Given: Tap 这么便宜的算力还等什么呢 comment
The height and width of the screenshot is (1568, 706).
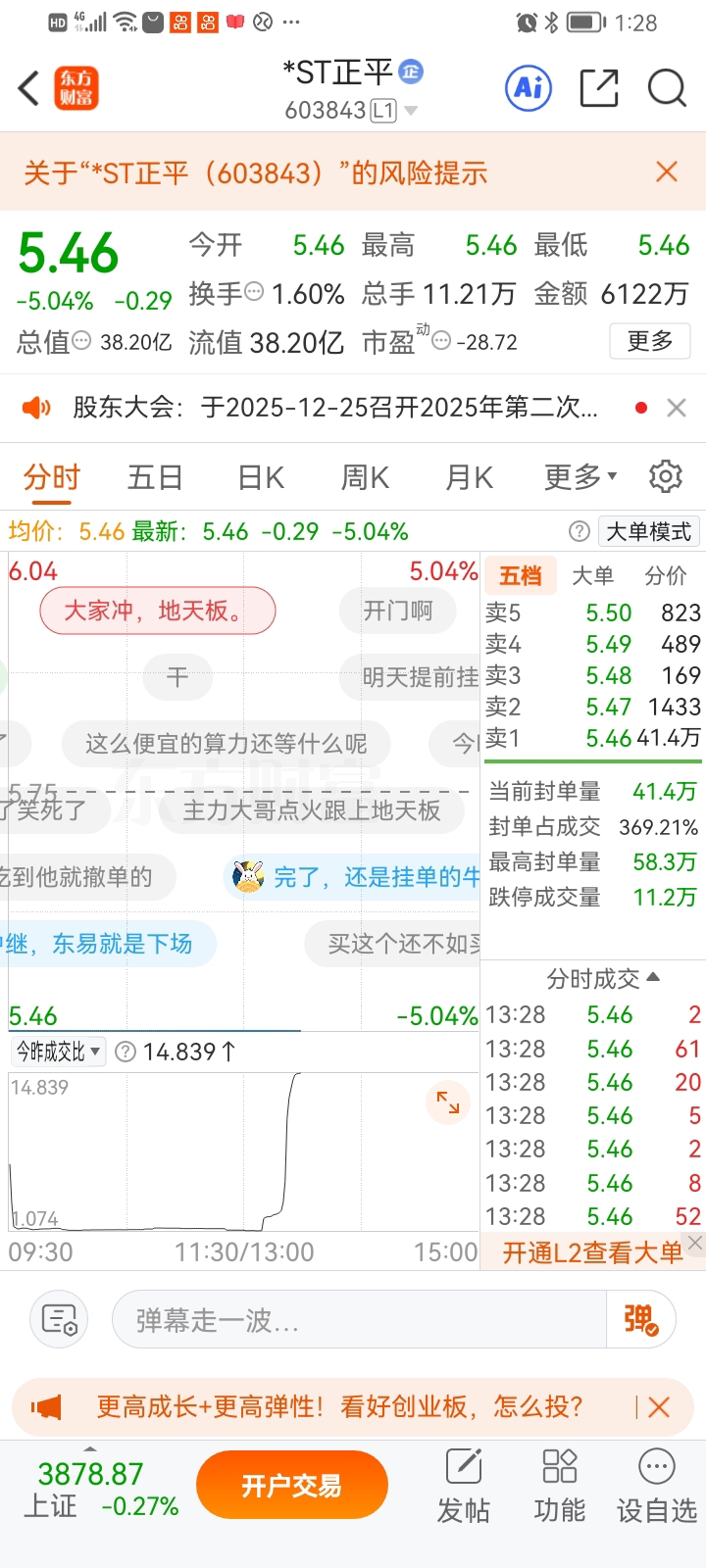Looking at the screenshot, I should [x=226, y=744].
